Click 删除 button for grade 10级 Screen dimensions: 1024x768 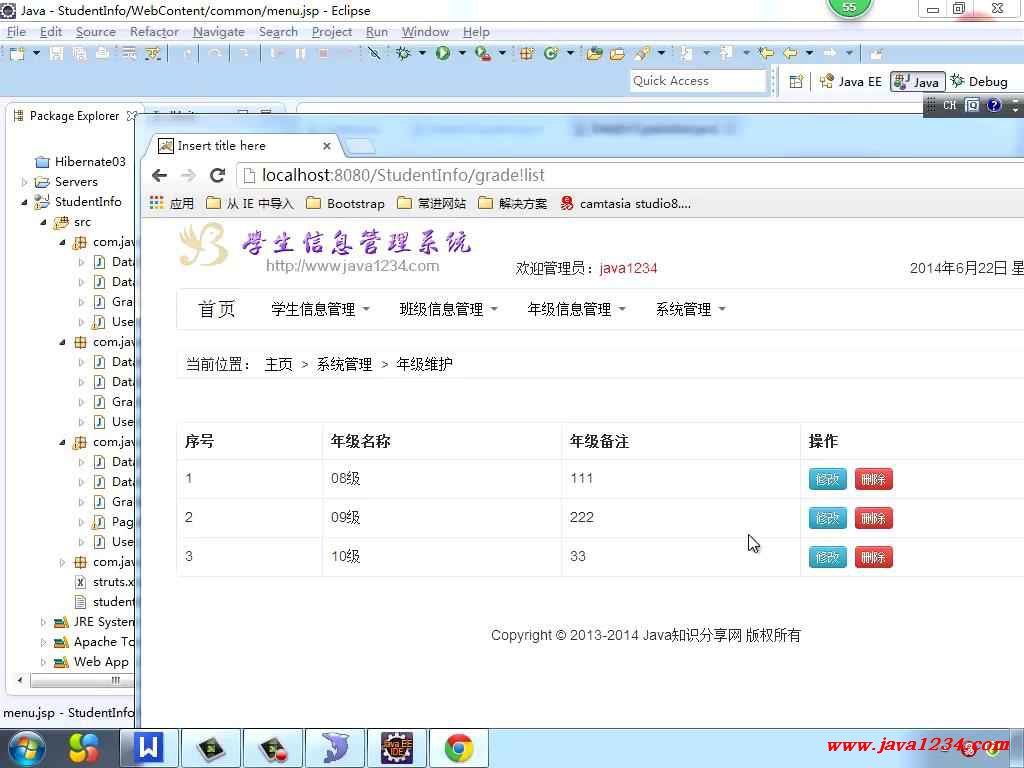(873, 557)
